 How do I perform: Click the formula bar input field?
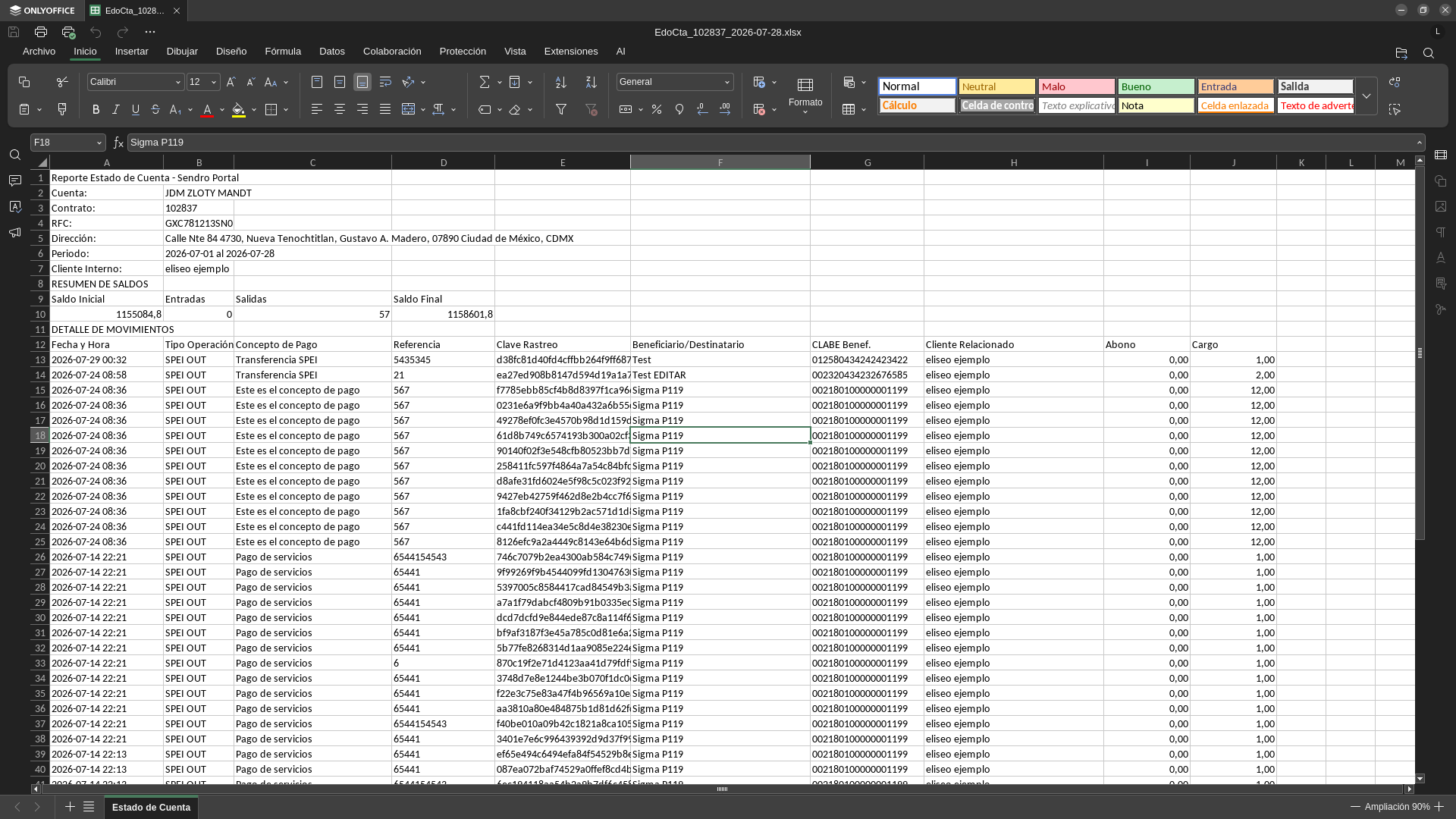coord(770,143)
